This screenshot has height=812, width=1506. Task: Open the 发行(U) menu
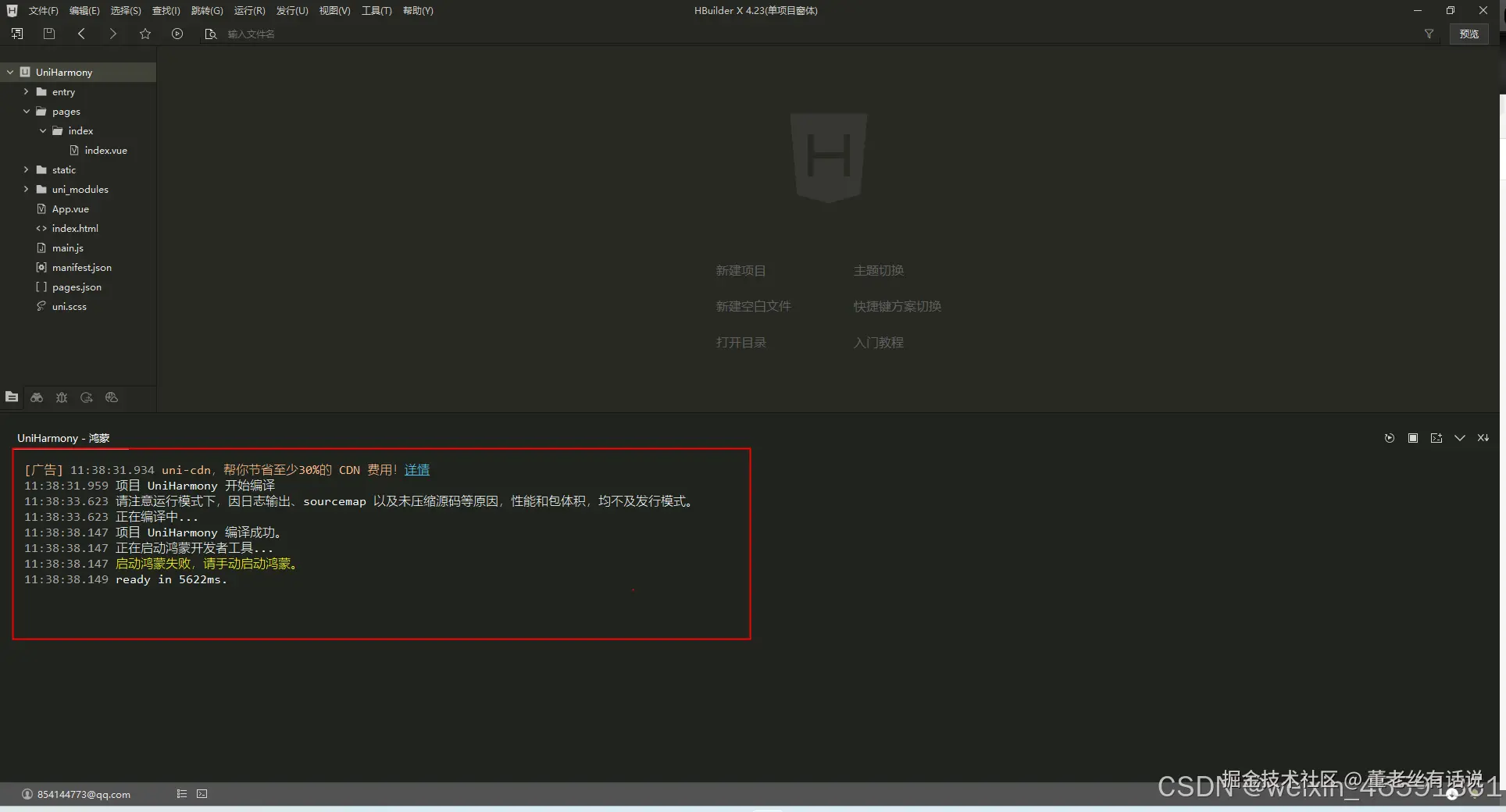click(x=292, y=10)
